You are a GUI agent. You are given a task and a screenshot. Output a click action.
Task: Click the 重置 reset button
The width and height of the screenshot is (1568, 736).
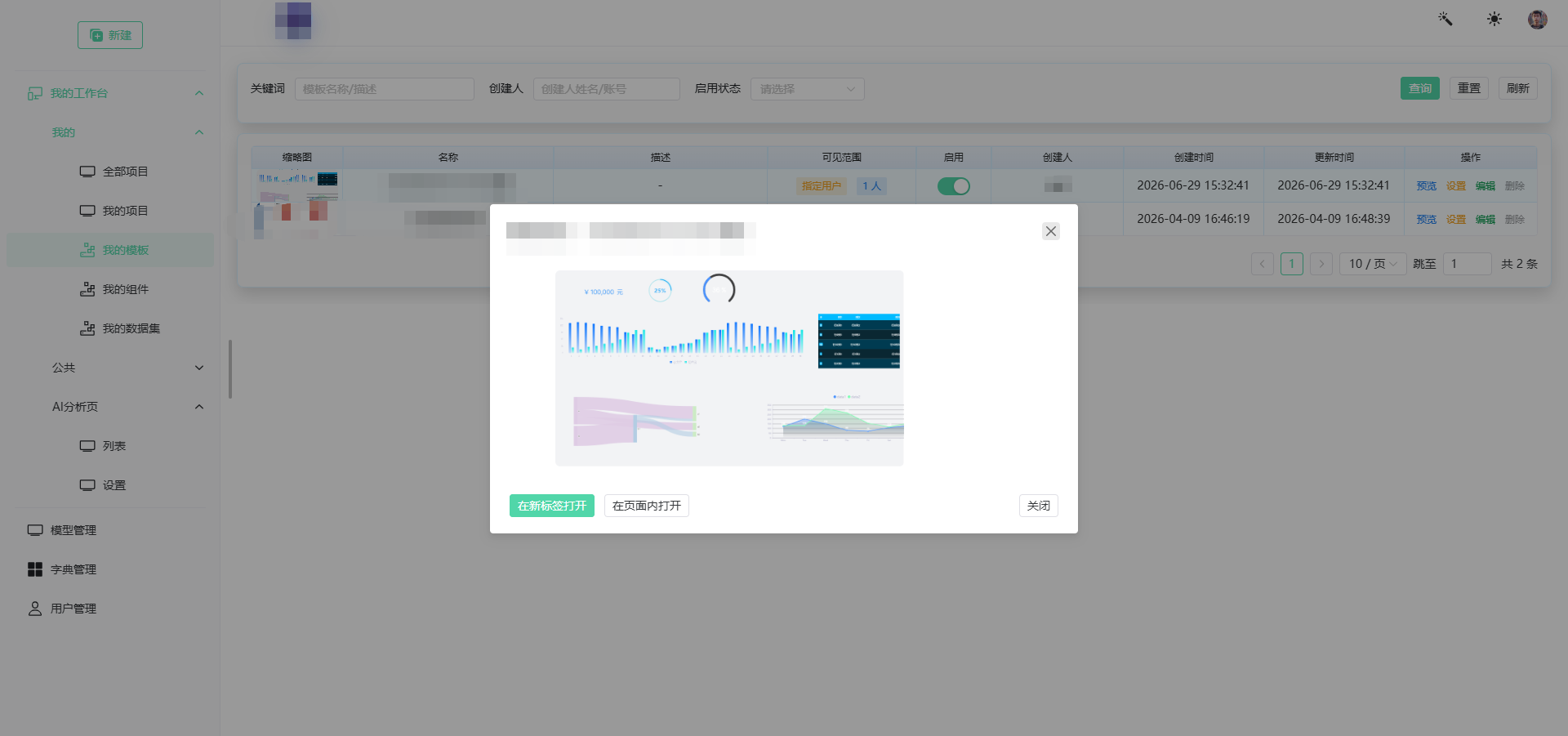click(x=1469, y=88)
